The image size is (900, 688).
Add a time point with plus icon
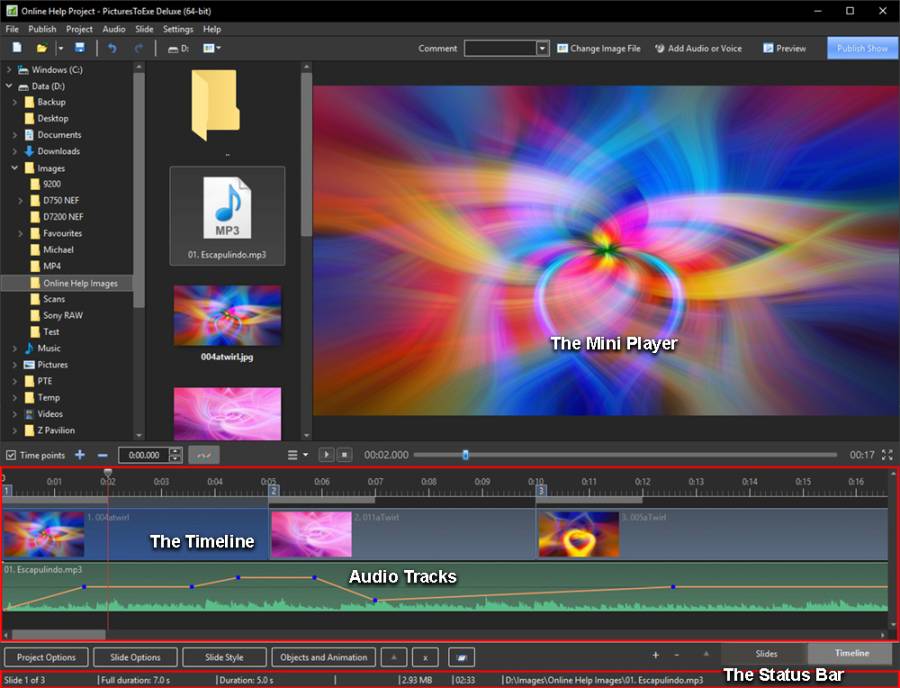coord(80,455)
